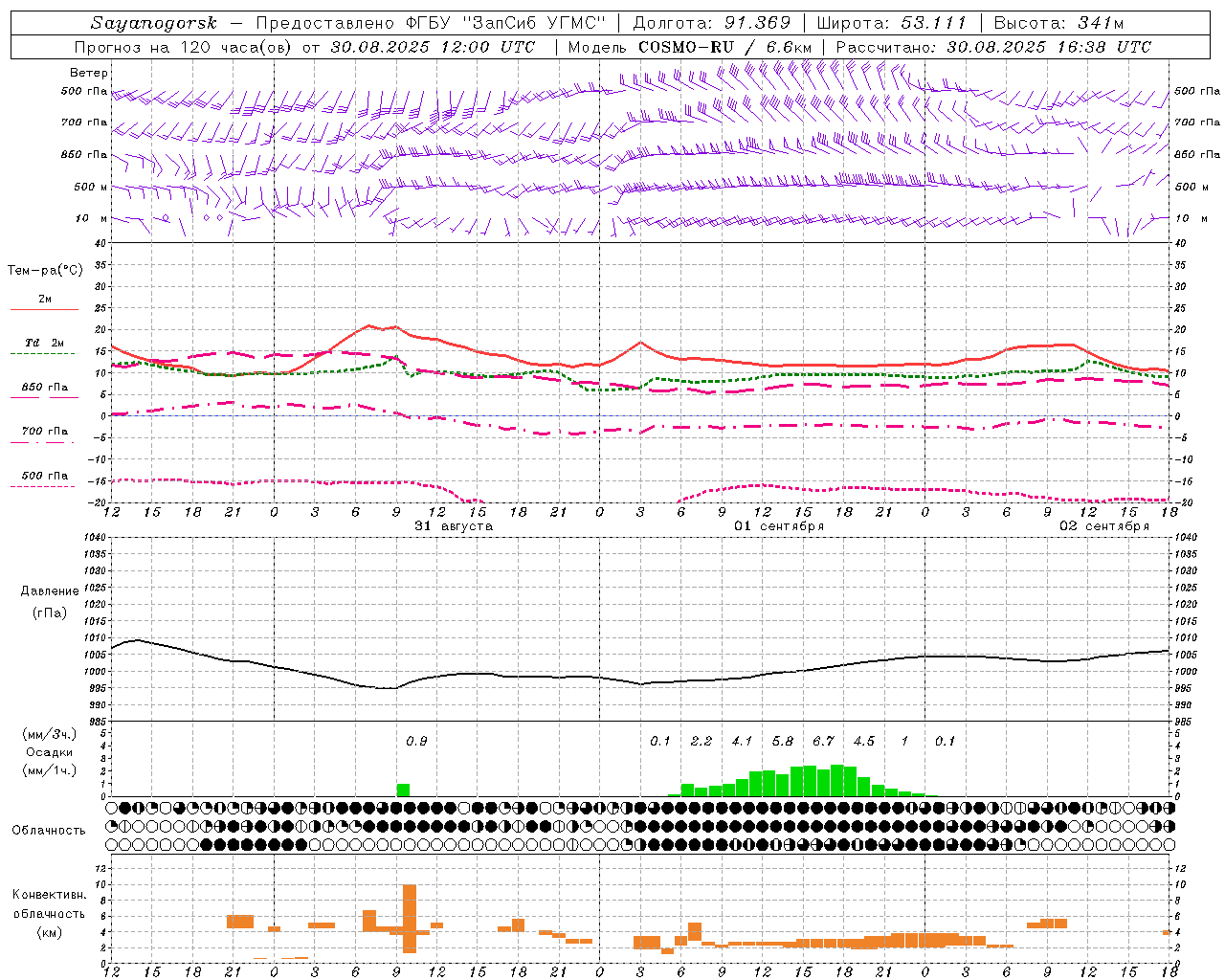
Task: Click the lone green precipitation bar under 0.9
Action: click(403, 791)
